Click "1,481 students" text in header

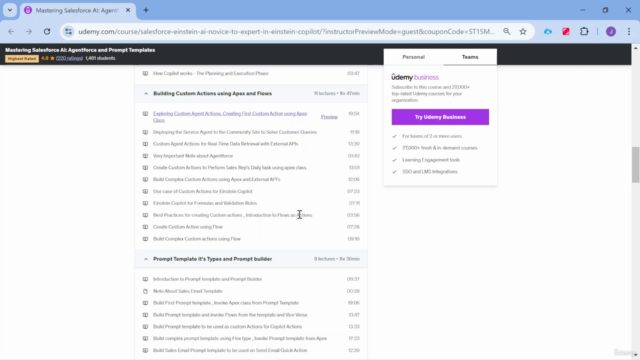[x=100, y=58]
